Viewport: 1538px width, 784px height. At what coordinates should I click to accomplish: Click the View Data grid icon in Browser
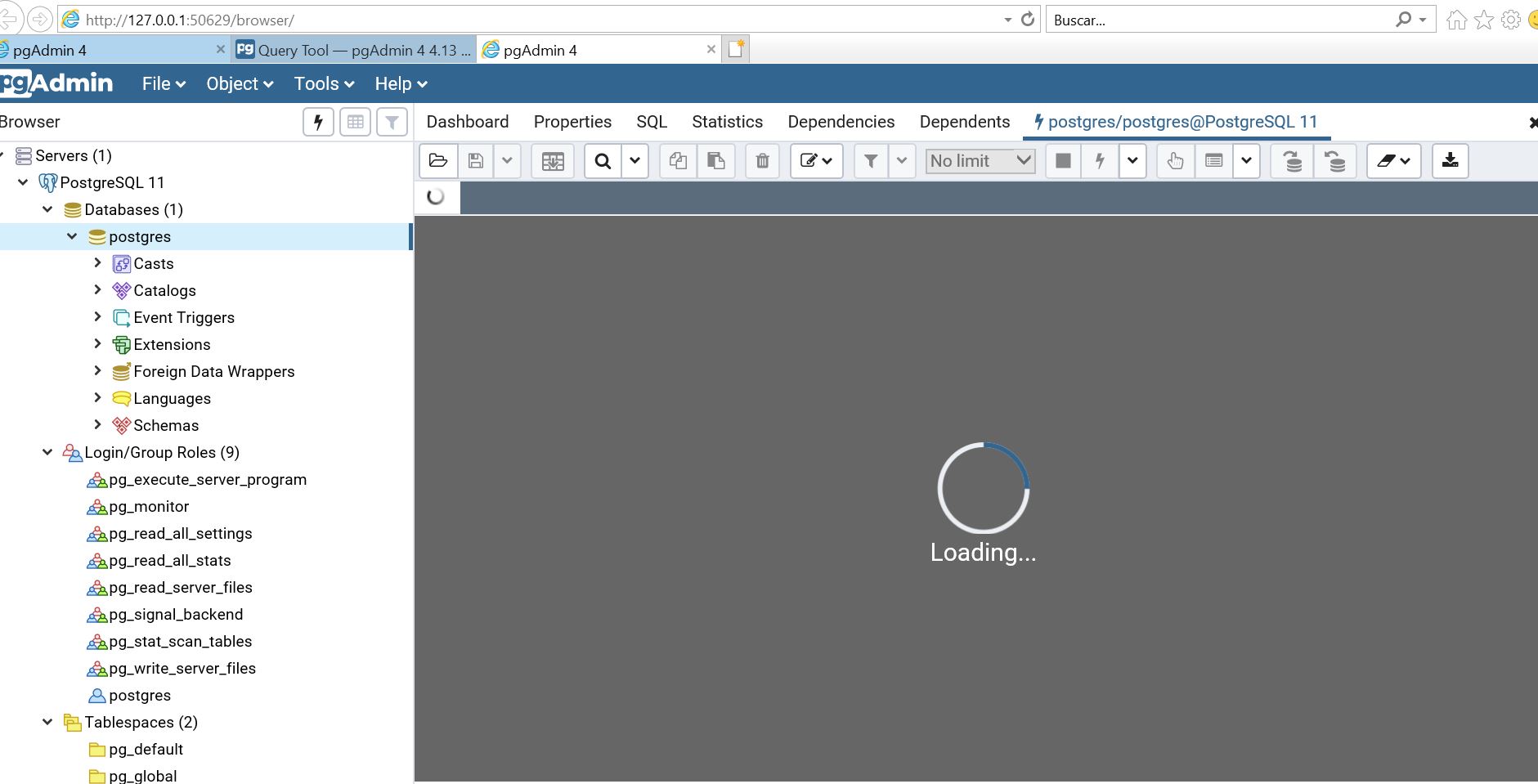[355, 122]
